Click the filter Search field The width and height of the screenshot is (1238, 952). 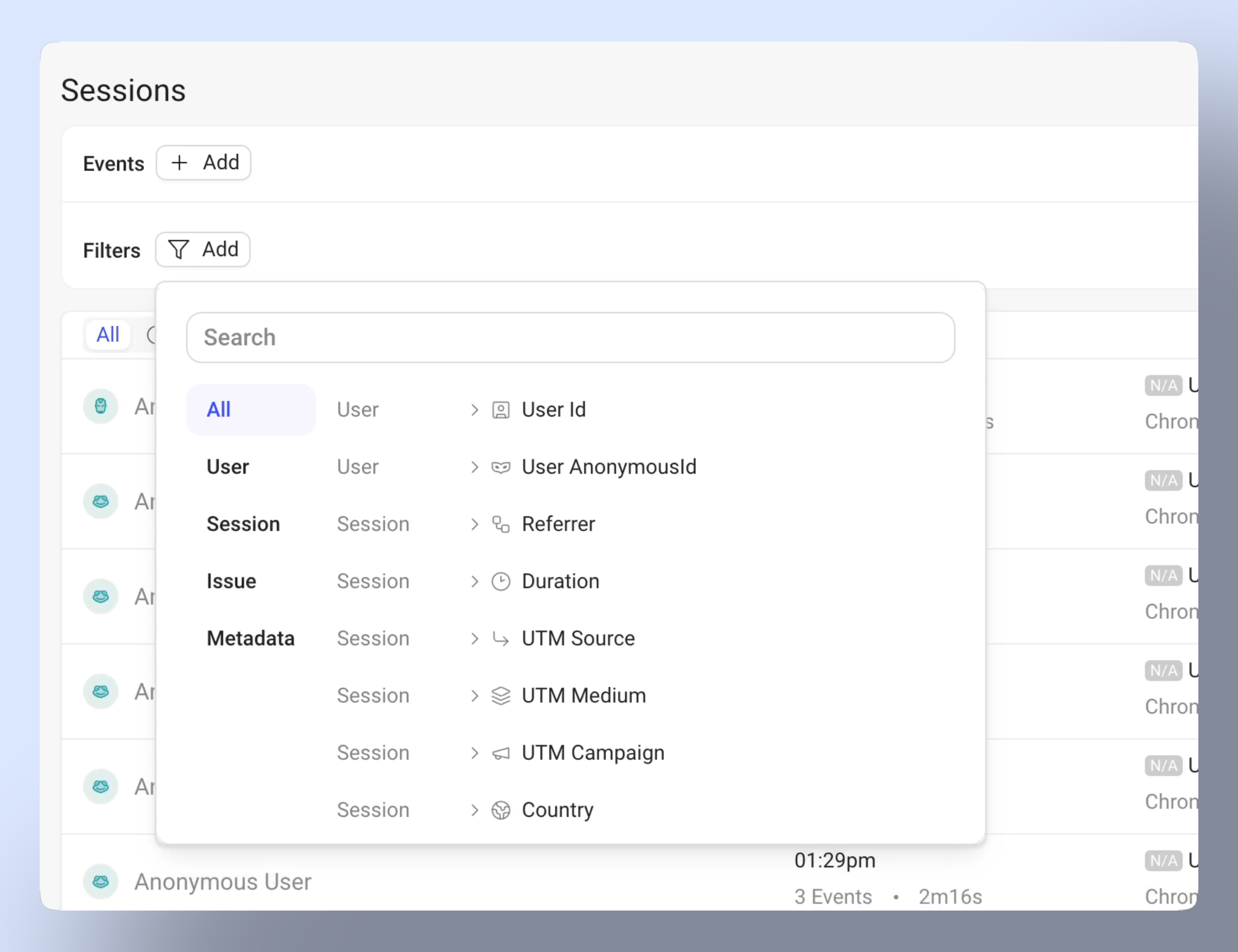click(x=571, y=337)
